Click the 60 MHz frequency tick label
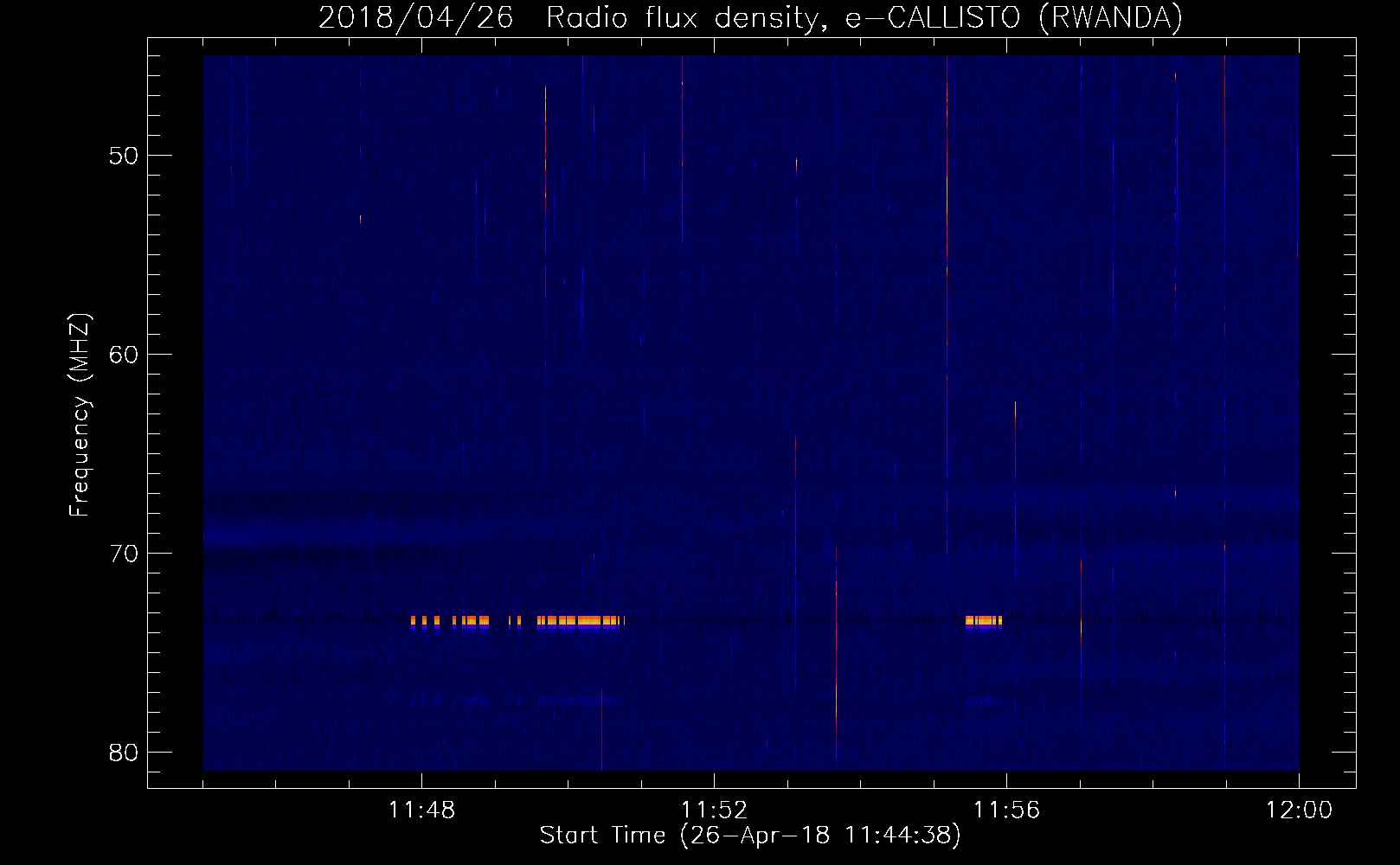Image resolution: width=1400 pixels, height=865 pixels. pos(125,355)
